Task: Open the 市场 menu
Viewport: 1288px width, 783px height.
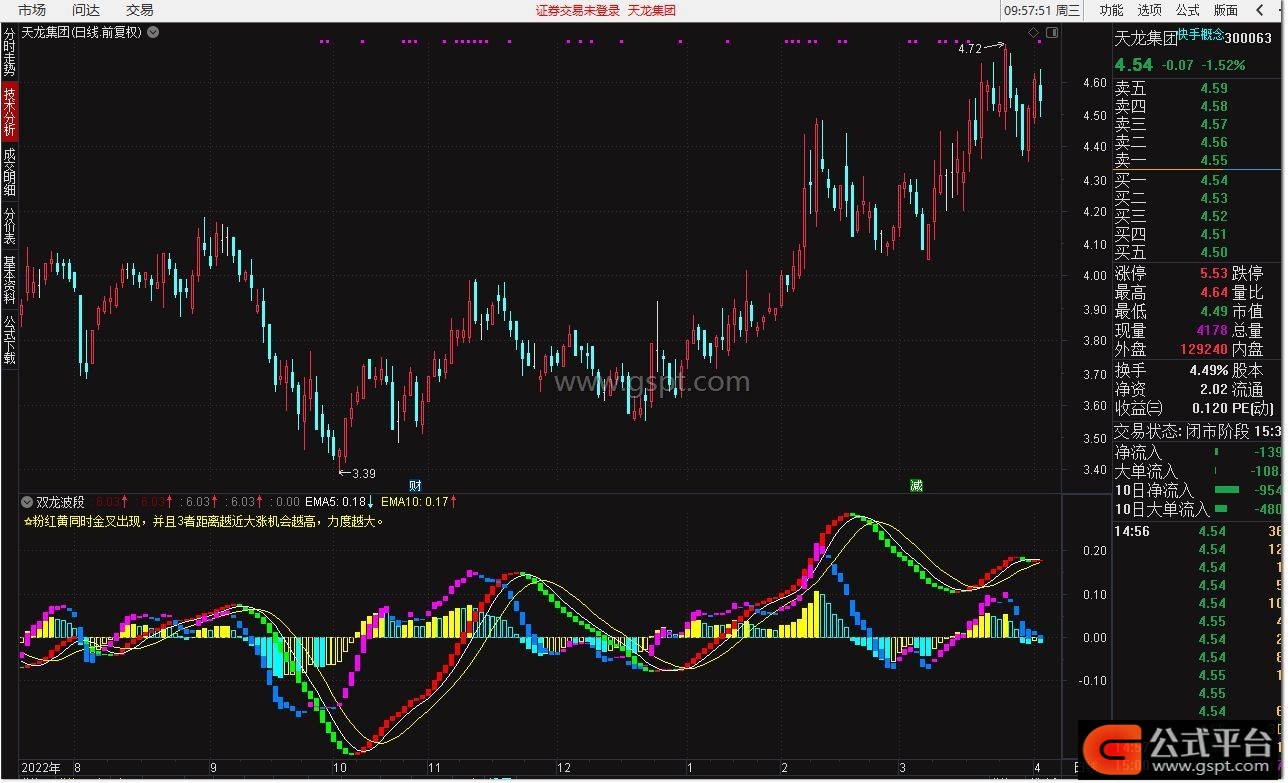Action: point(32,10)
